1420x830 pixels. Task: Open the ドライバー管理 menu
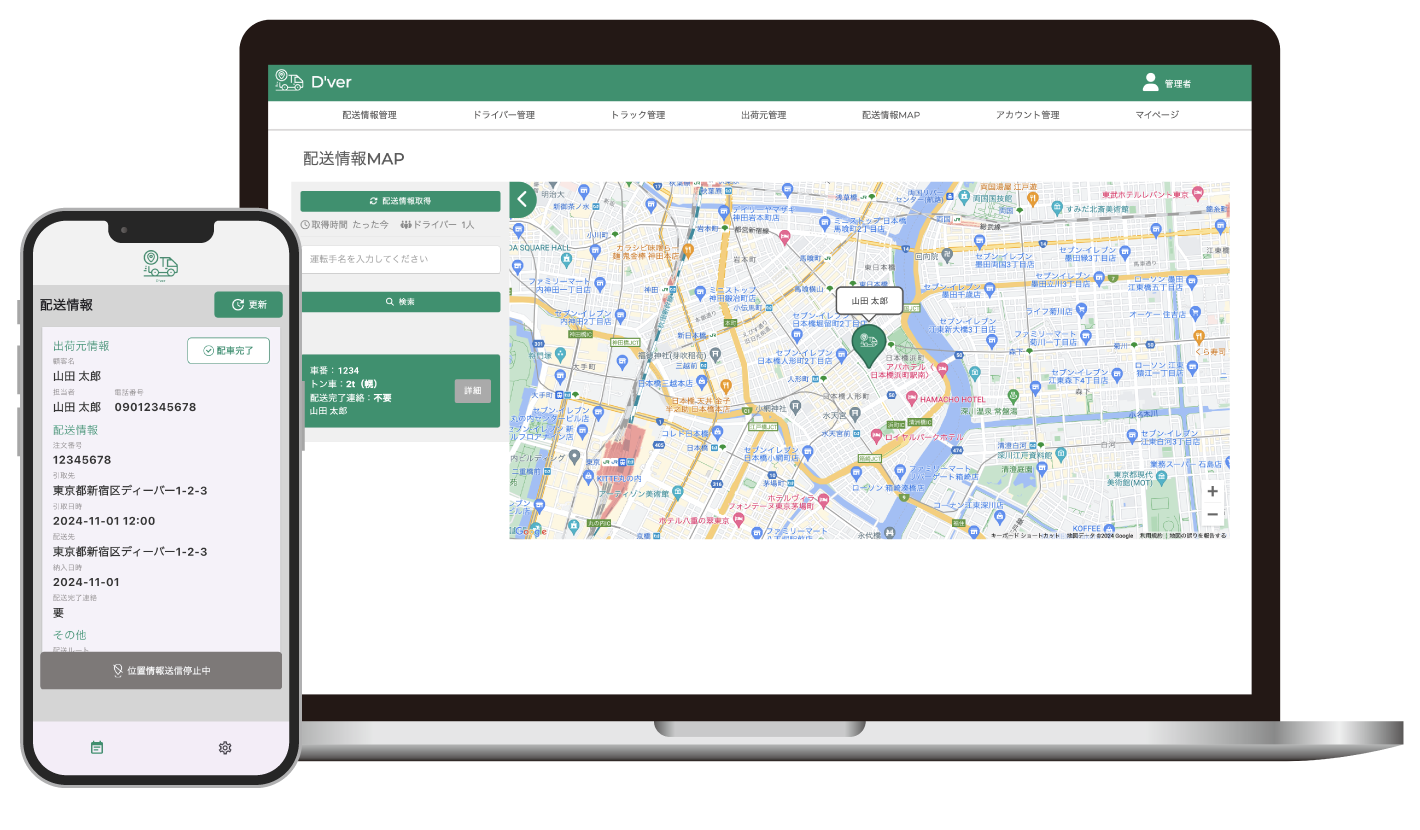coord(503,115)
